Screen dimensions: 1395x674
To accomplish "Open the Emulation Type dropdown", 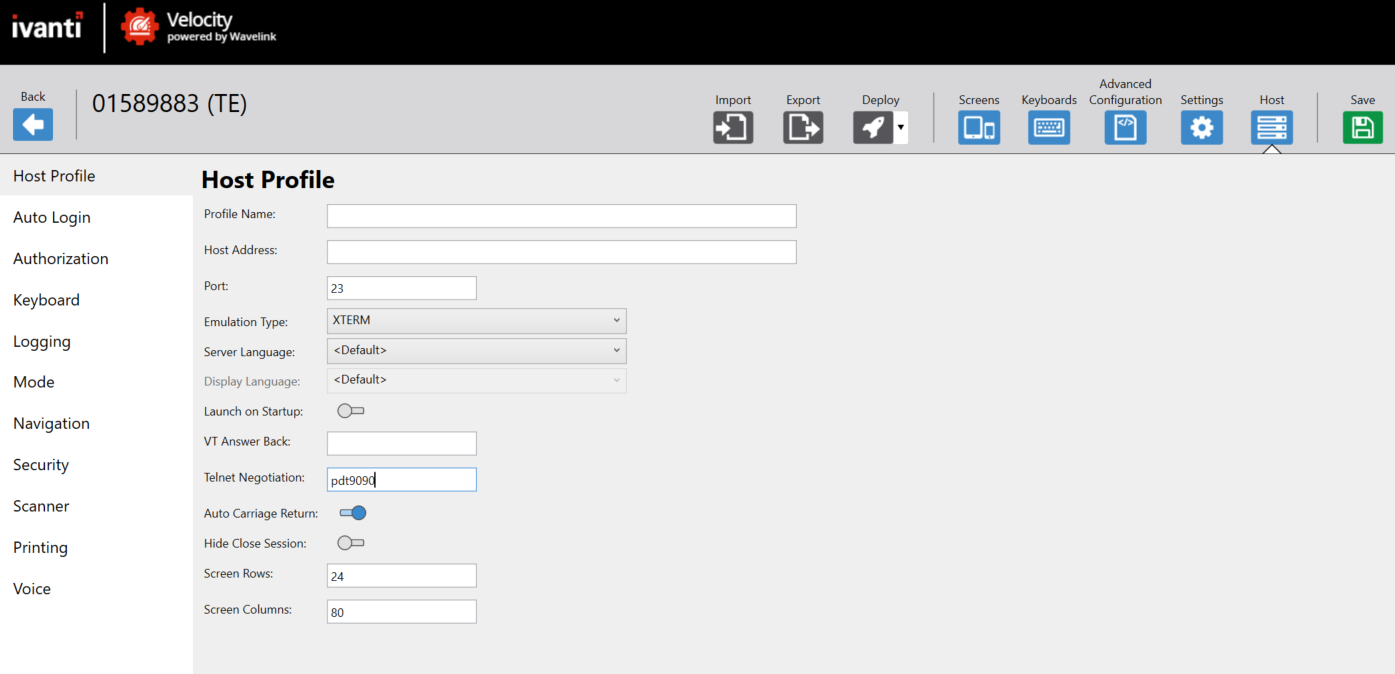I will pos(476,320).
